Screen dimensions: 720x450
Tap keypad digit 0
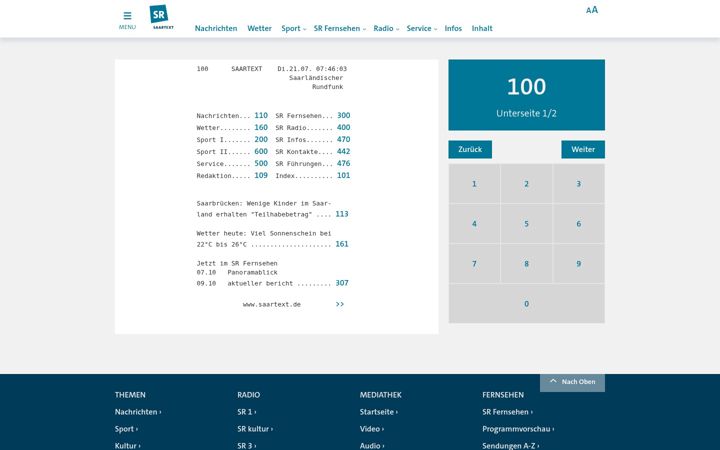coord(526,304)
